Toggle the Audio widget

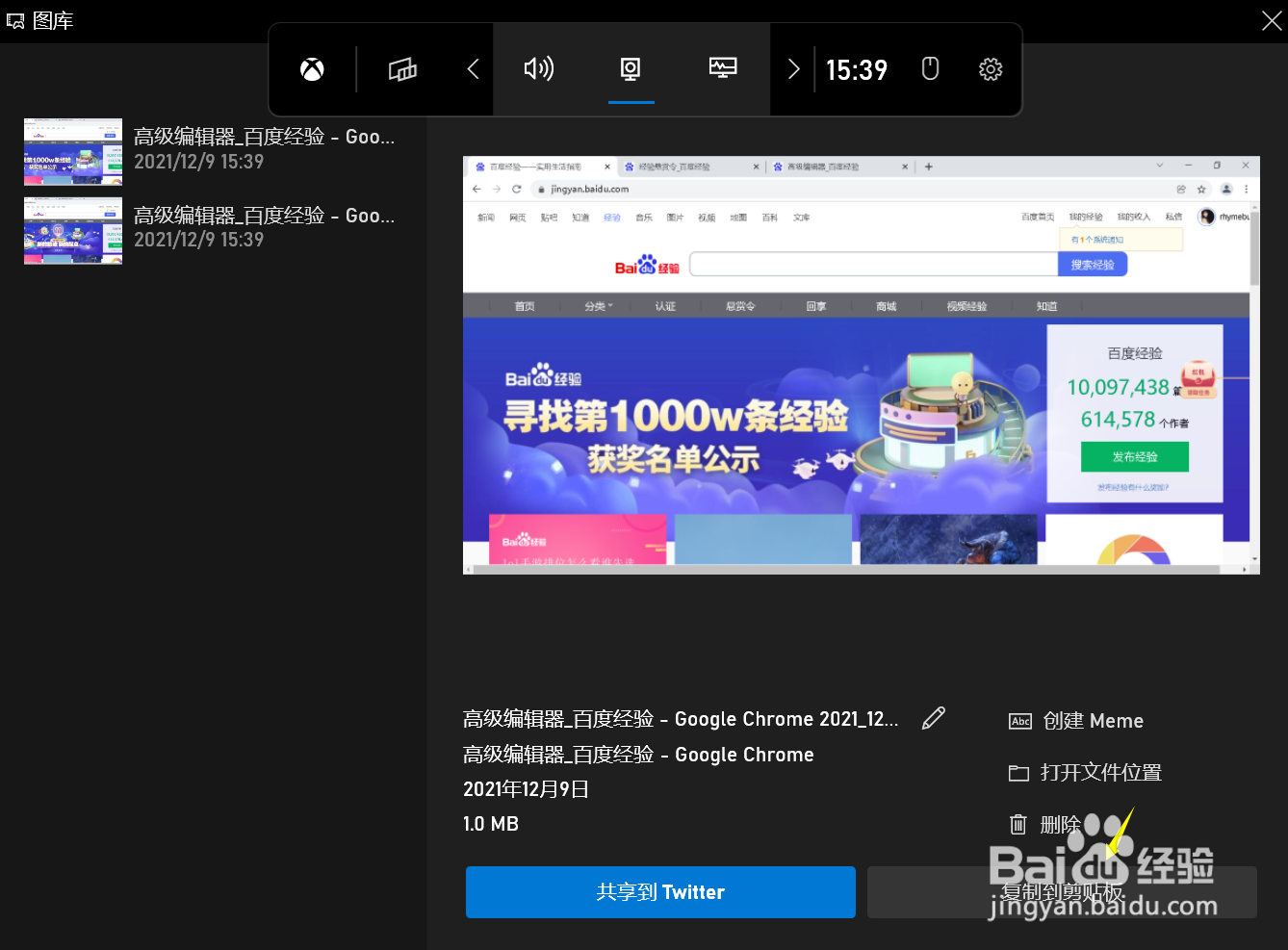[x=539, y=69]
